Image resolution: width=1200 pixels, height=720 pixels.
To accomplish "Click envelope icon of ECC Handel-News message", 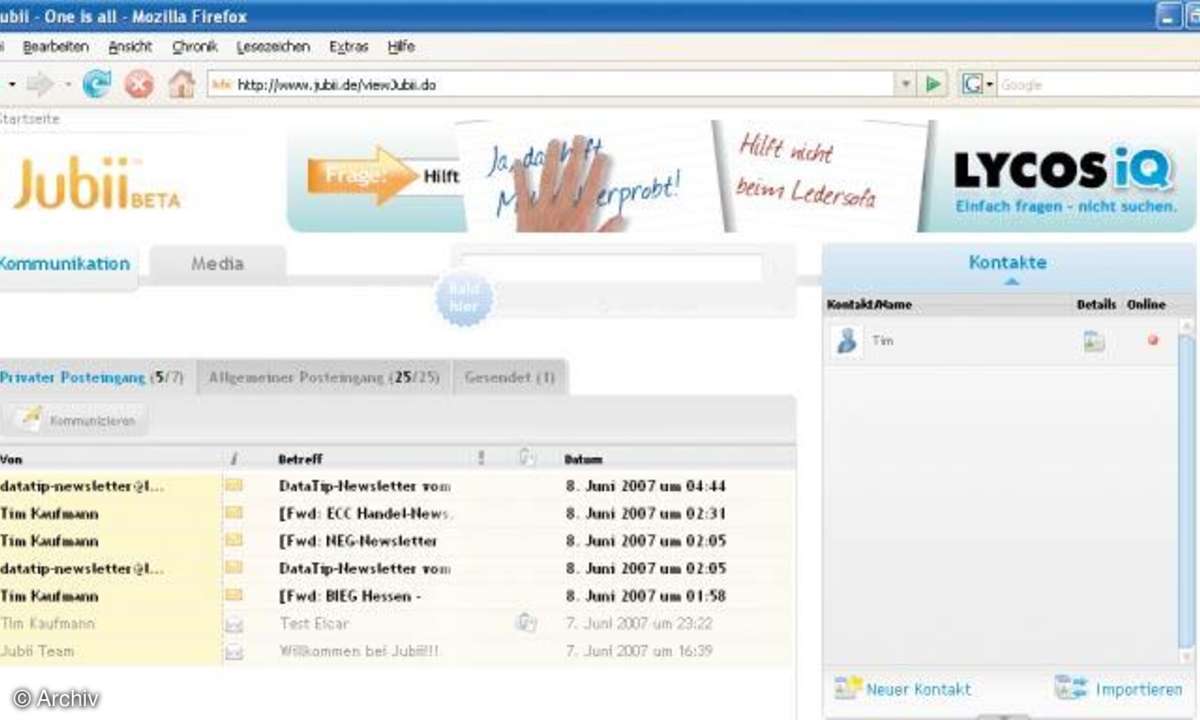I will [x=234, y=513].
